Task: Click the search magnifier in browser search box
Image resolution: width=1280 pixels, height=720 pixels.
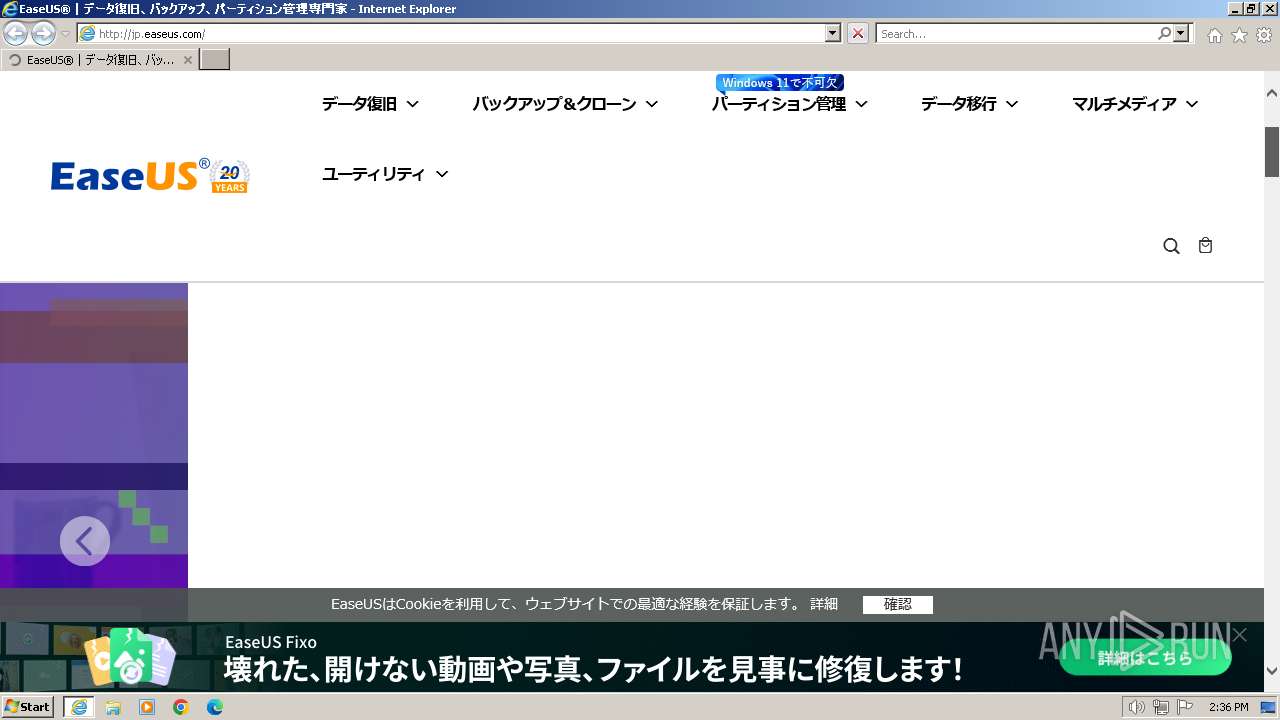Action: click(1164, 34)
